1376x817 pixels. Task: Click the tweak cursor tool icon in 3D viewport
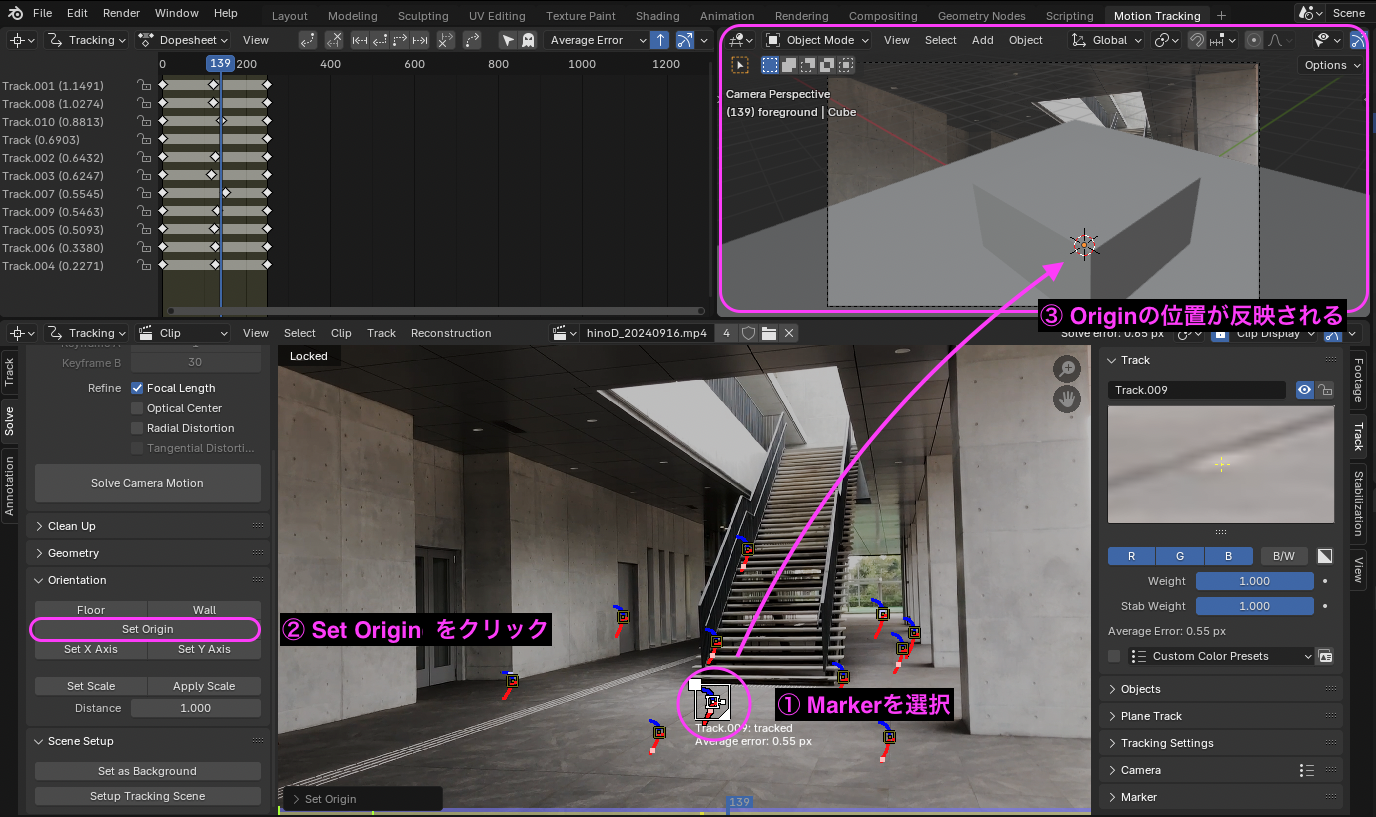[740, 65]
